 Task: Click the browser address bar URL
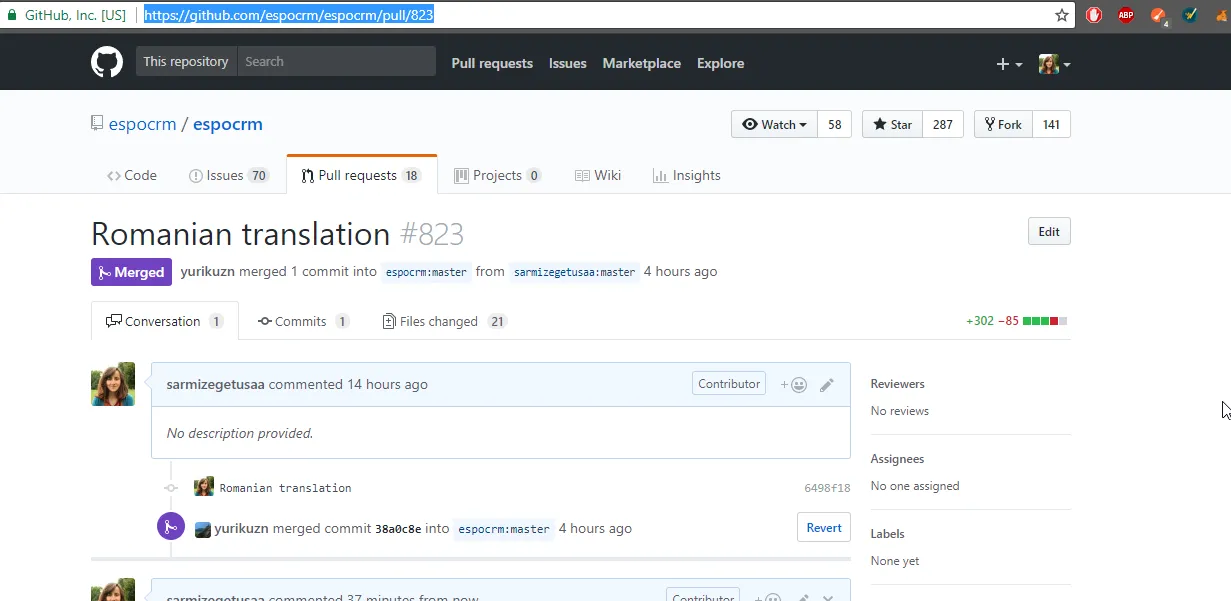pos(289,15)
